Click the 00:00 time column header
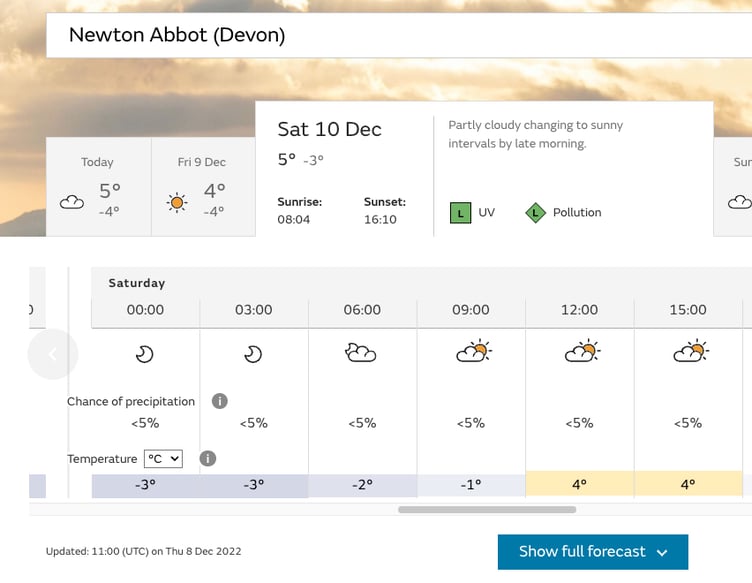The height and width of the screenshot is (583, 752). (x=145, y=310)
